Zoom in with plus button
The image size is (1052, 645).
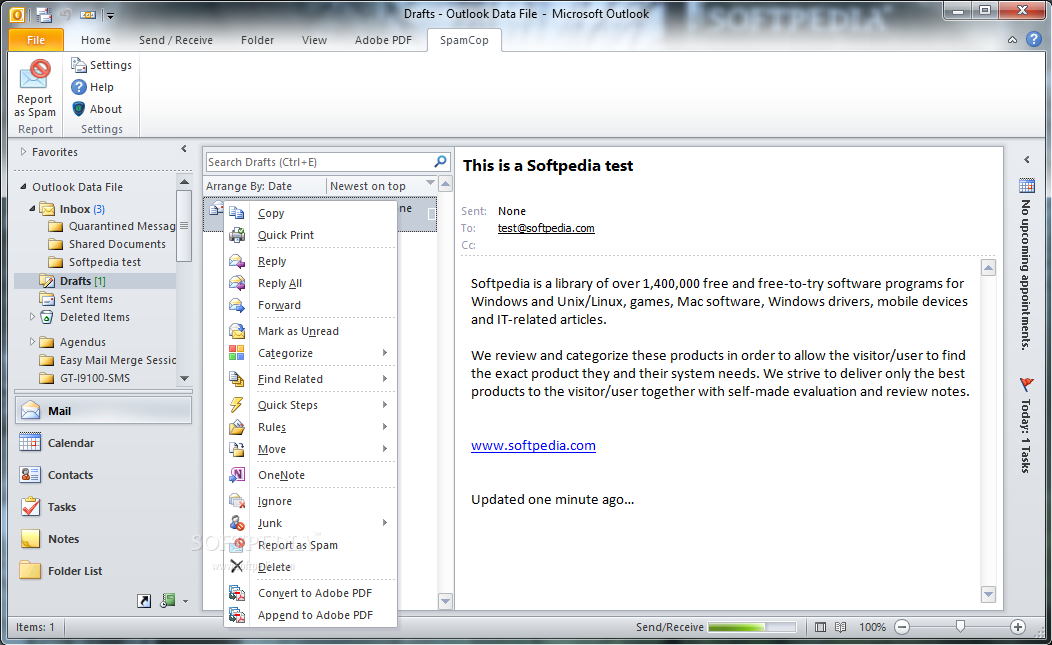pos(1018,627)
